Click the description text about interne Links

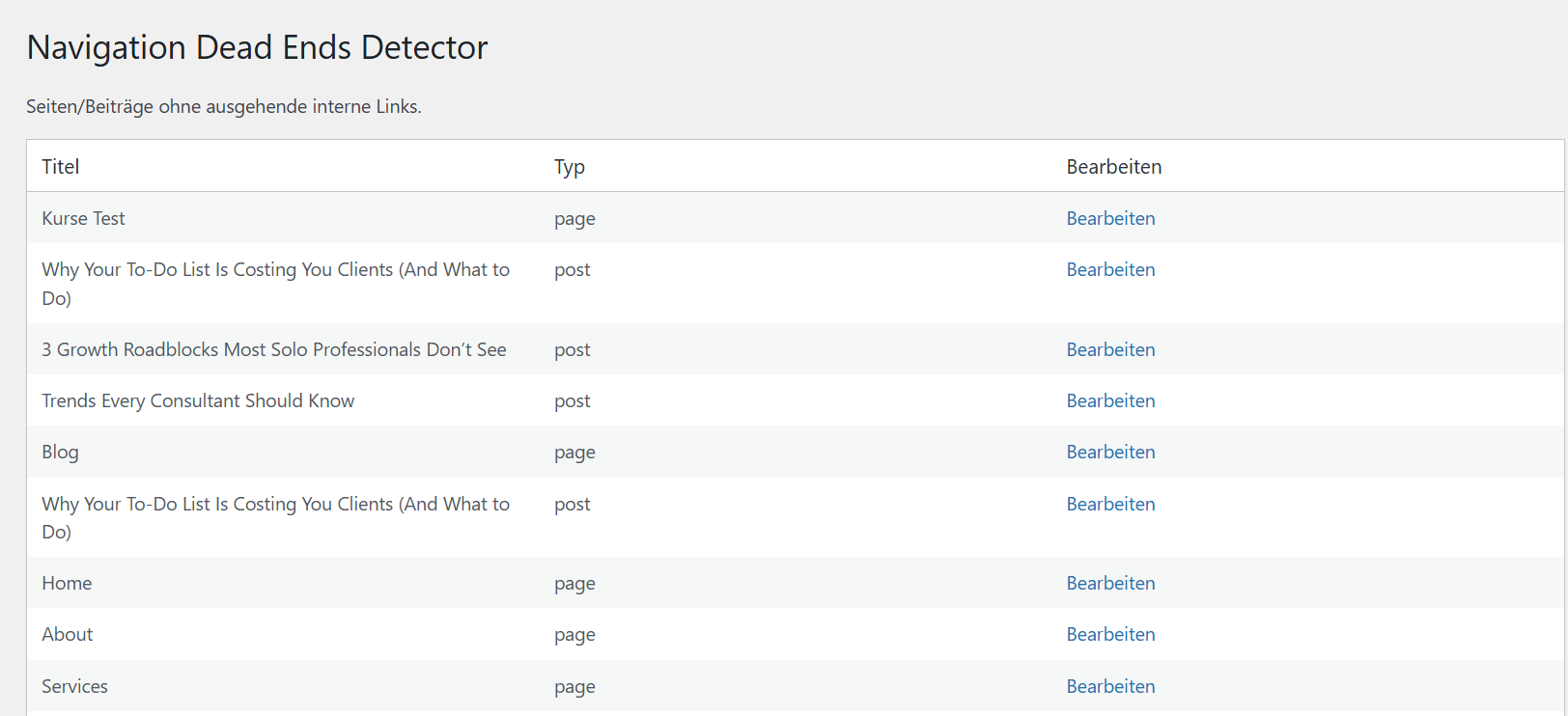pyautogui.click(x=223, y=106)
